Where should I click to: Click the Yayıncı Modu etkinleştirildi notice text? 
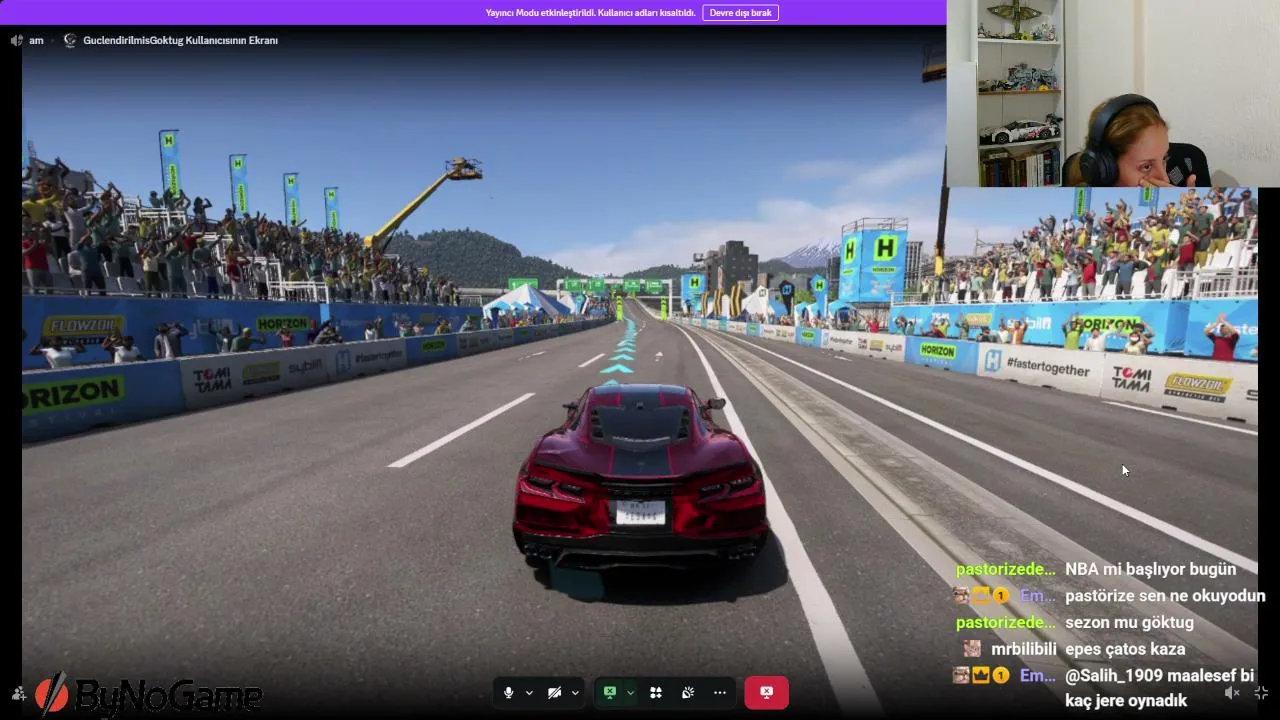[x=590, y=13]
